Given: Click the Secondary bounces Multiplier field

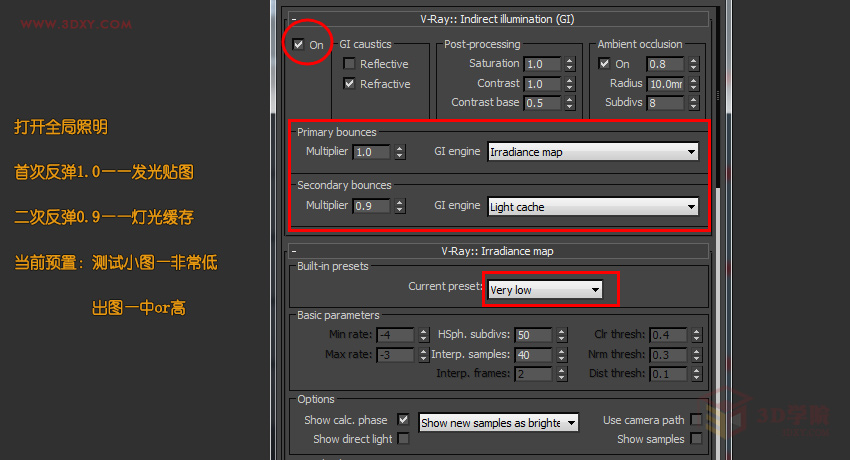Looking at the screenshot, I should (372, 206).
